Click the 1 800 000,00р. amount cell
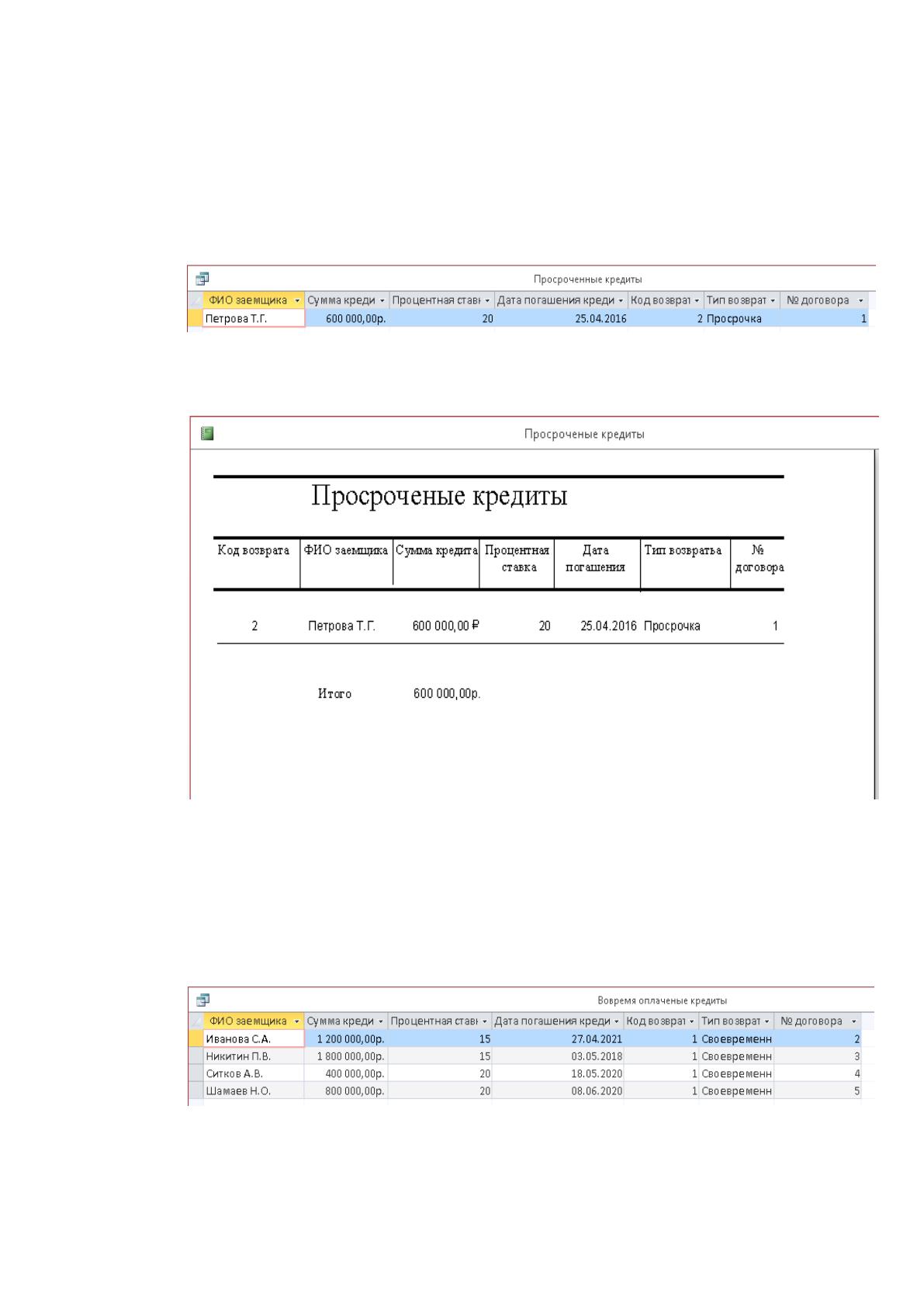Screen dimensions: 924x1307 (346, 1056)
